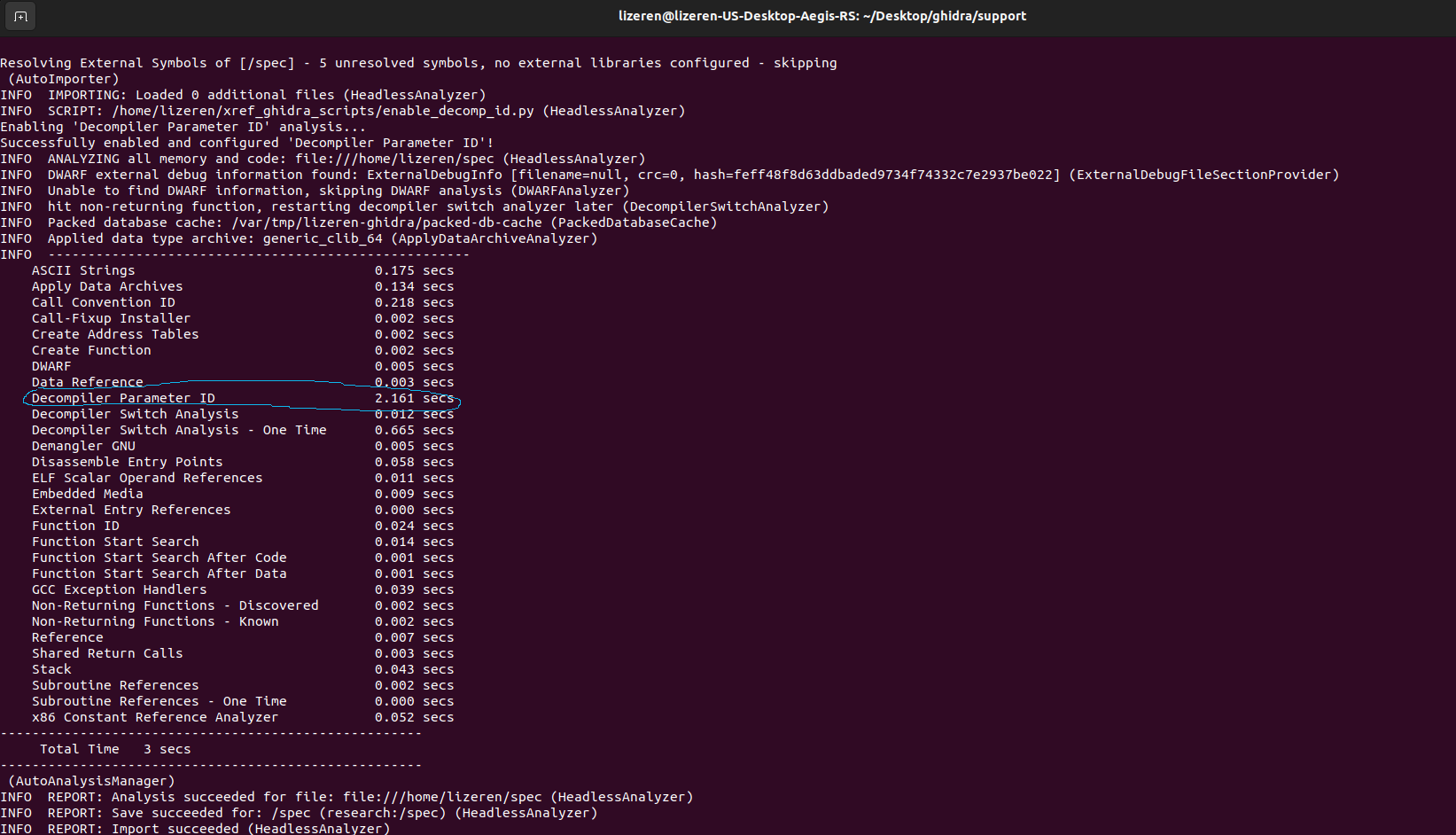This screenshot has height=835, width=1456.
Task: Click the 'x86 Constant Reference Analyzer' line
Action: (x=243, y=717)
